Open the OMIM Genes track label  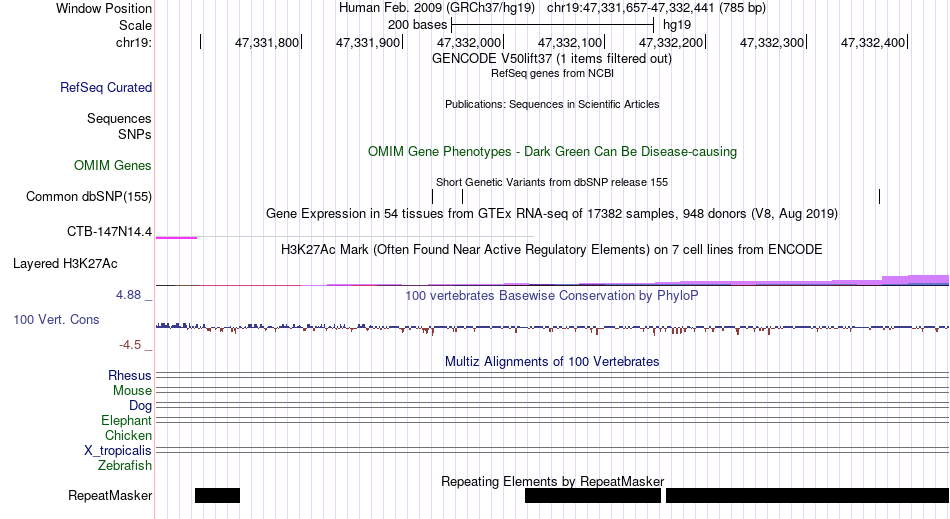tap(113, 165)
